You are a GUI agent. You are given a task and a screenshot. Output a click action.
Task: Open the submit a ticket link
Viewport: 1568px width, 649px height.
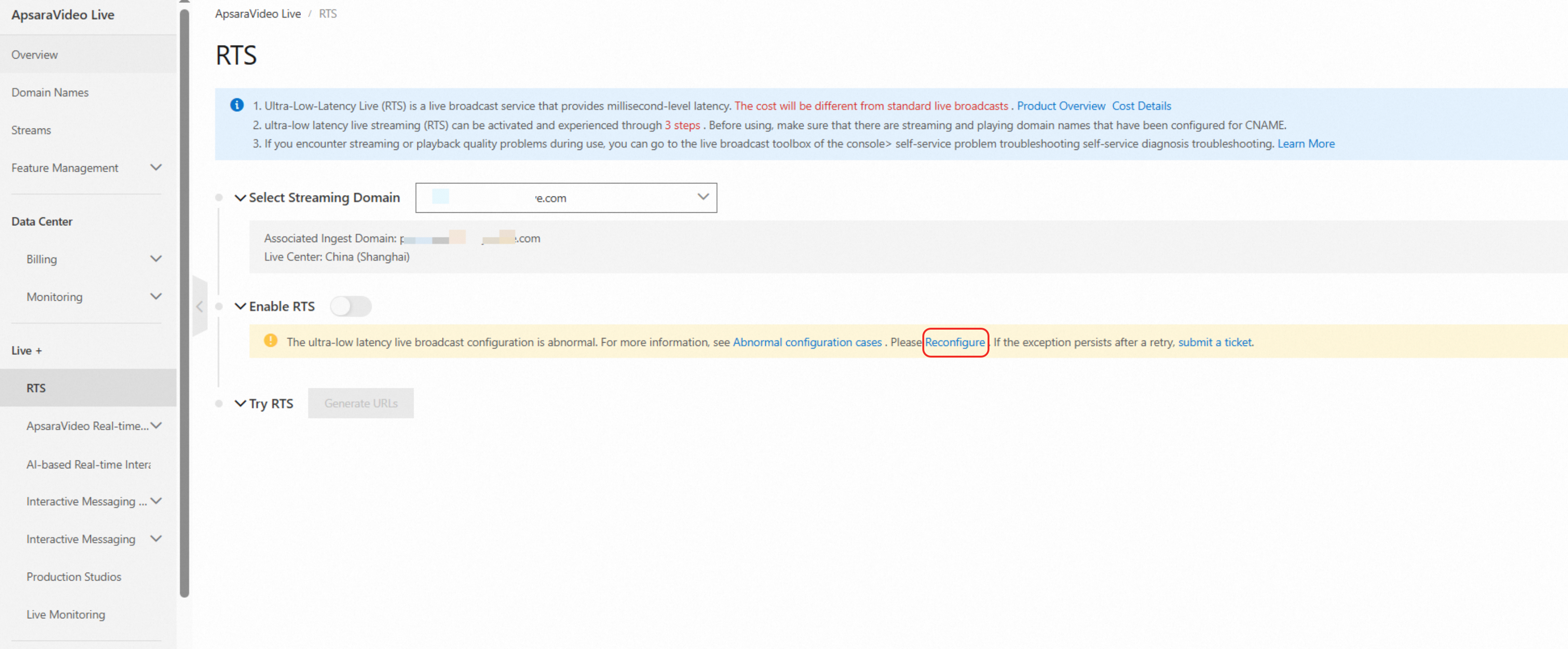[x=1214, y=342]
